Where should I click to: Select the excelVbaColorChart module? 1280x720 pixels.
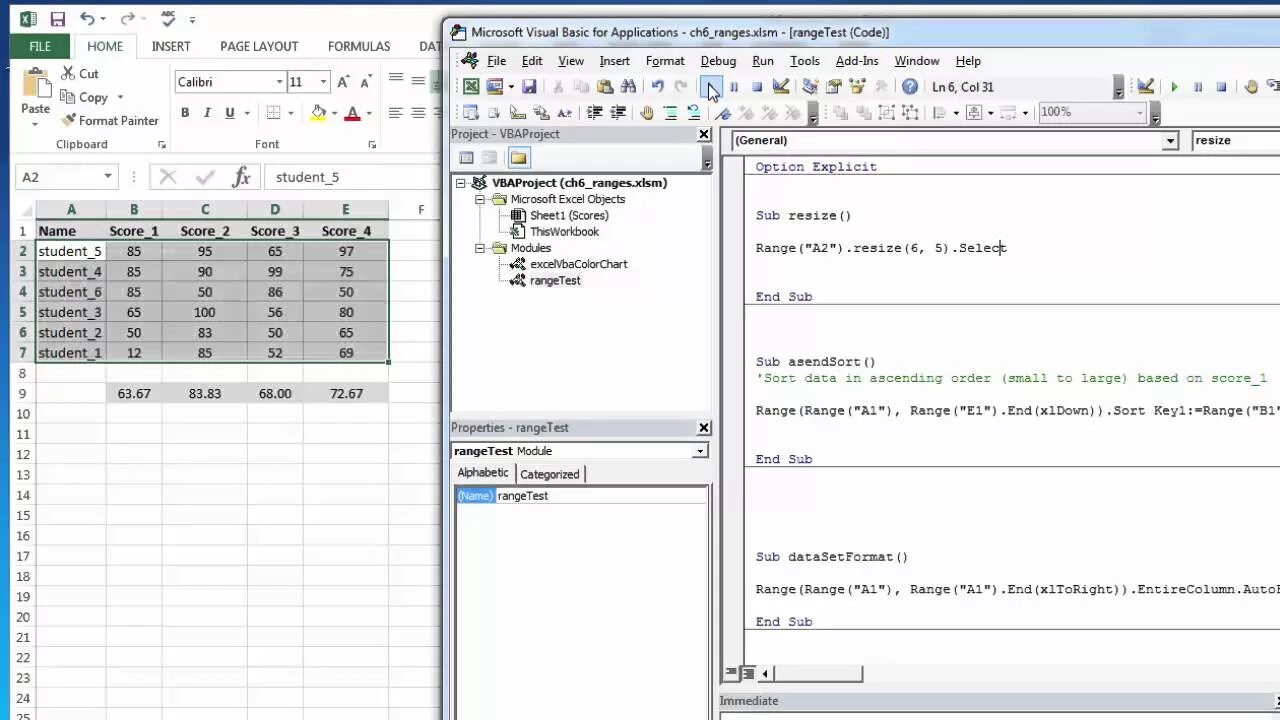pyautogui.click(x=578, y=264)
